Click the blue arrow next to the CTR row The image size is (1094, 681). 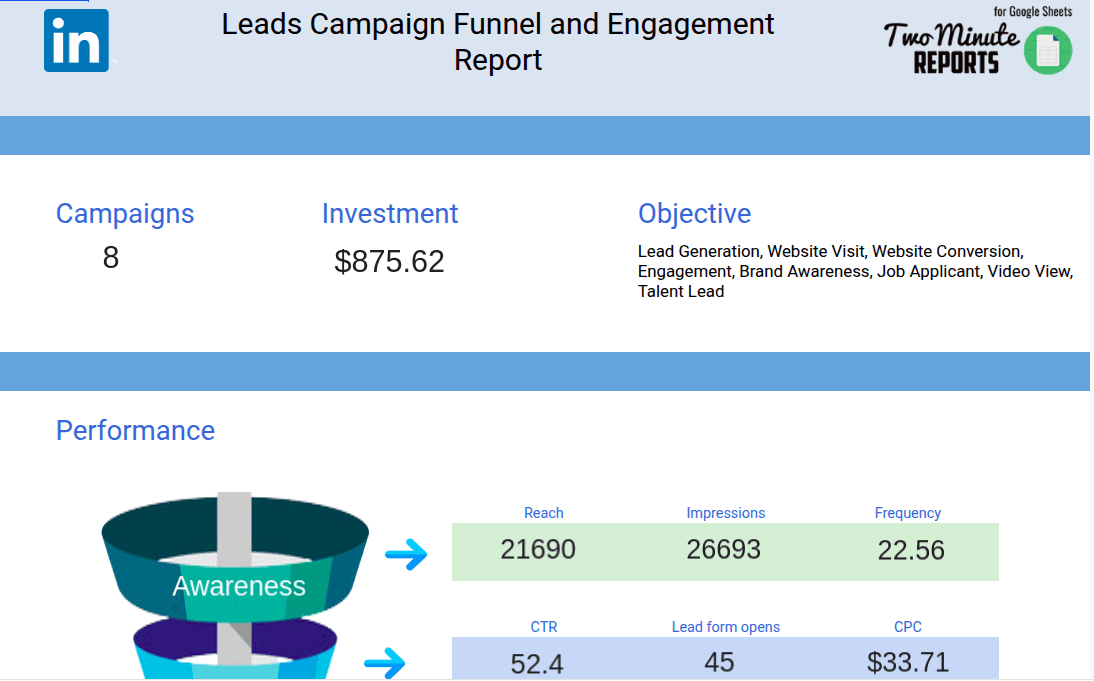click(386, 661)
